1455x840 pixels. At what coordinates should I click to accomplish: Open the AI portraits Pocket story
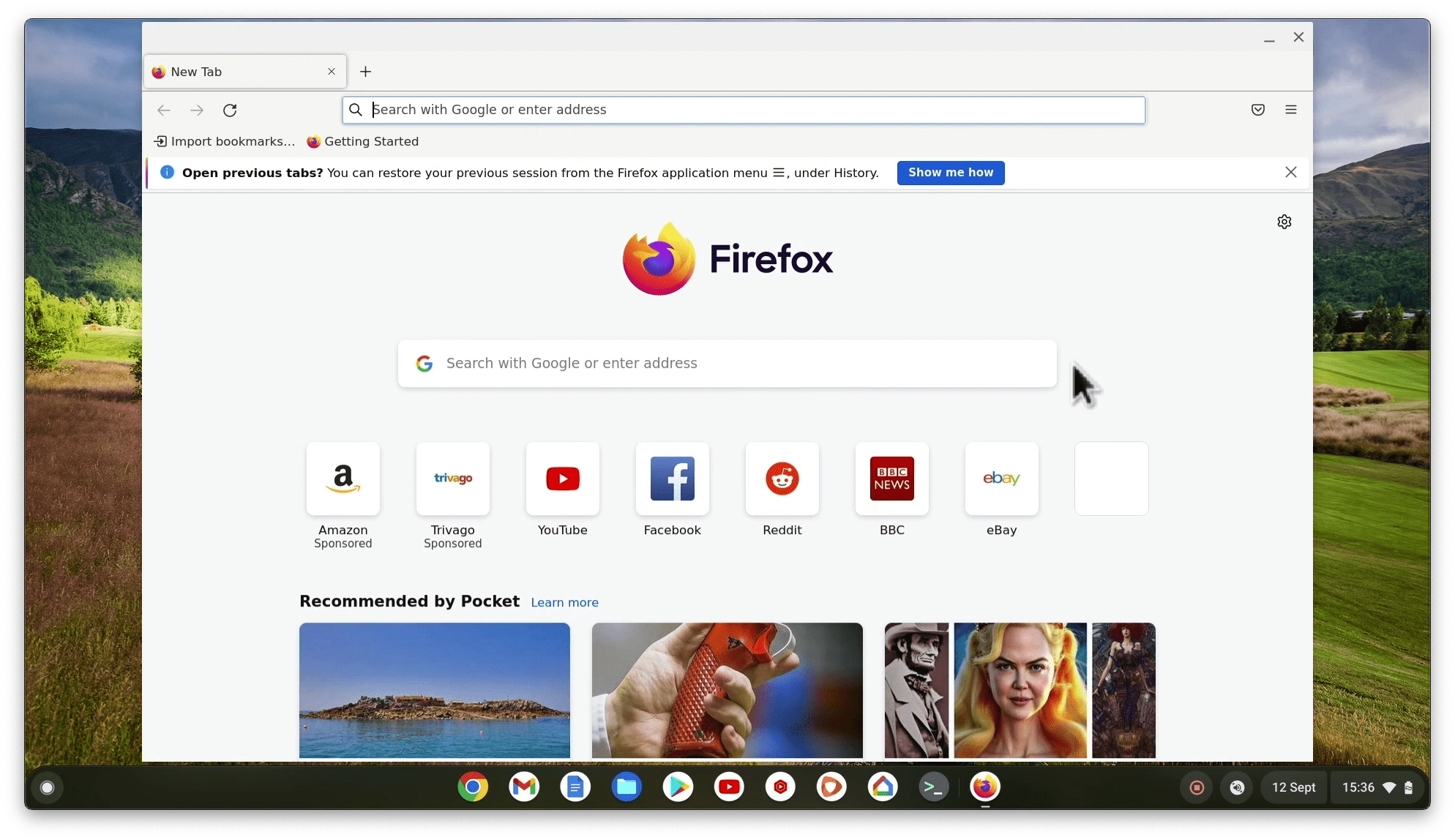[x=1020, y=690]
